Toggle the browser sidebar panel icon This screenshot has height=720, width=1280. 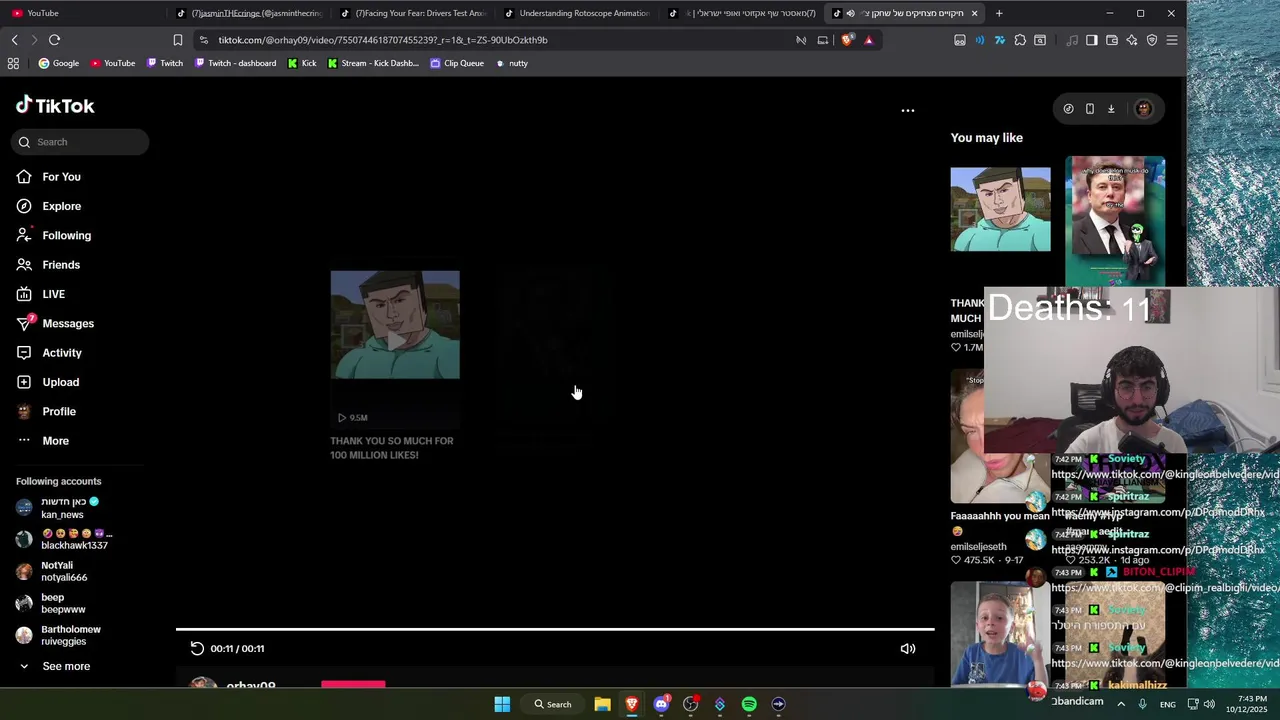(x=1091, y=40)
